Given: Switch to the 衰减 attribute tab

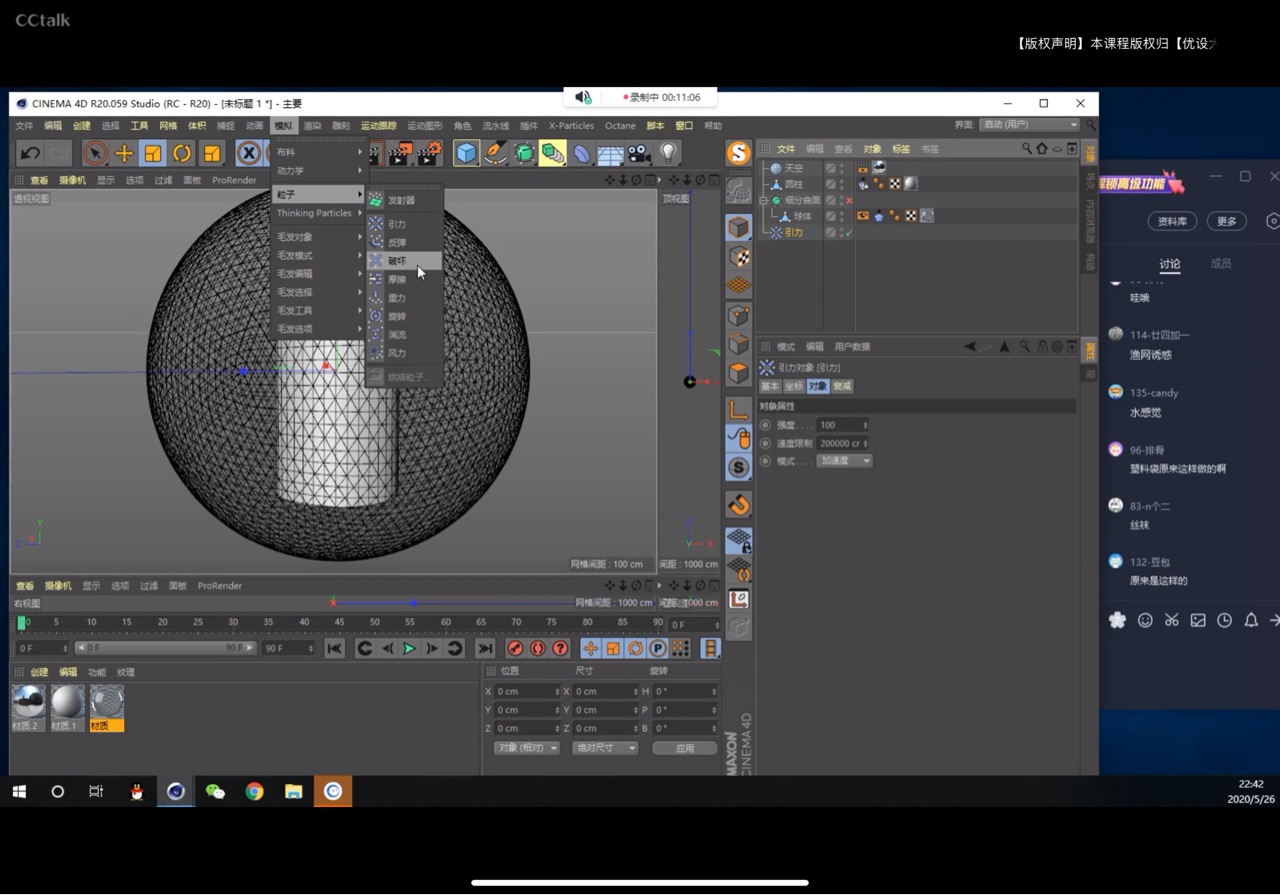Looking at the screenshot, I should click(843, 386).
